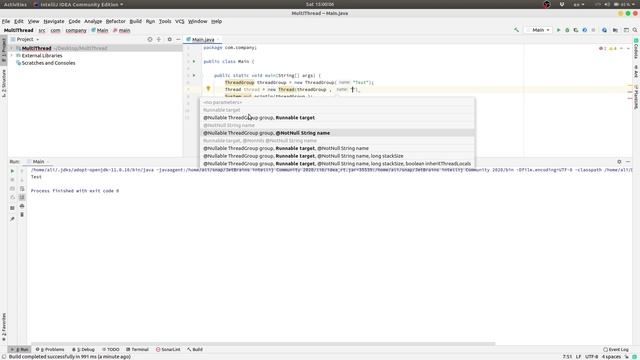This screenshot has height=360, width=640.
Task: Toggle the Event Log tool window button
Action: click(x=616, y=349)
